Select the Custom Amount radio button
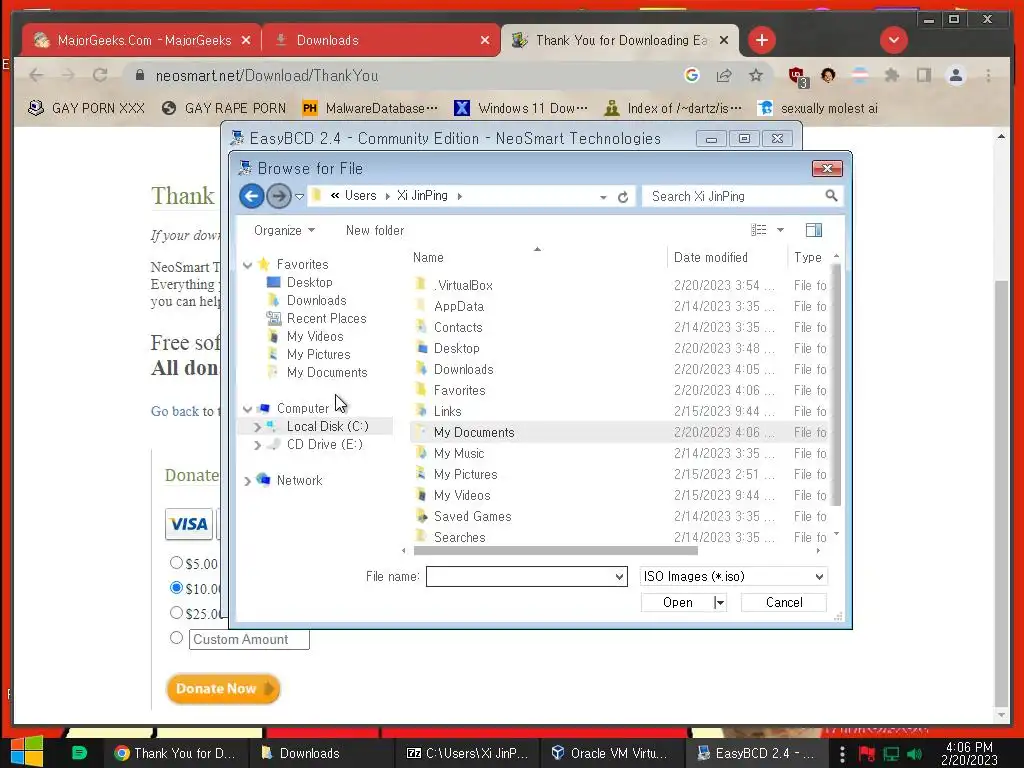Screen dimensions: 1024x768 [x=176, y=637]
